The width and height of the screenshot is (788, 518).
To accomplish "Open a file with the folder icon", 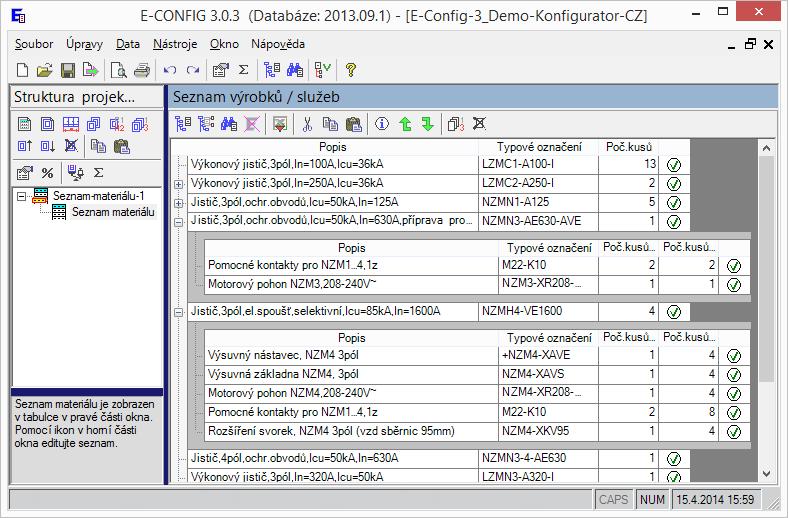I will tap(44, 70).
